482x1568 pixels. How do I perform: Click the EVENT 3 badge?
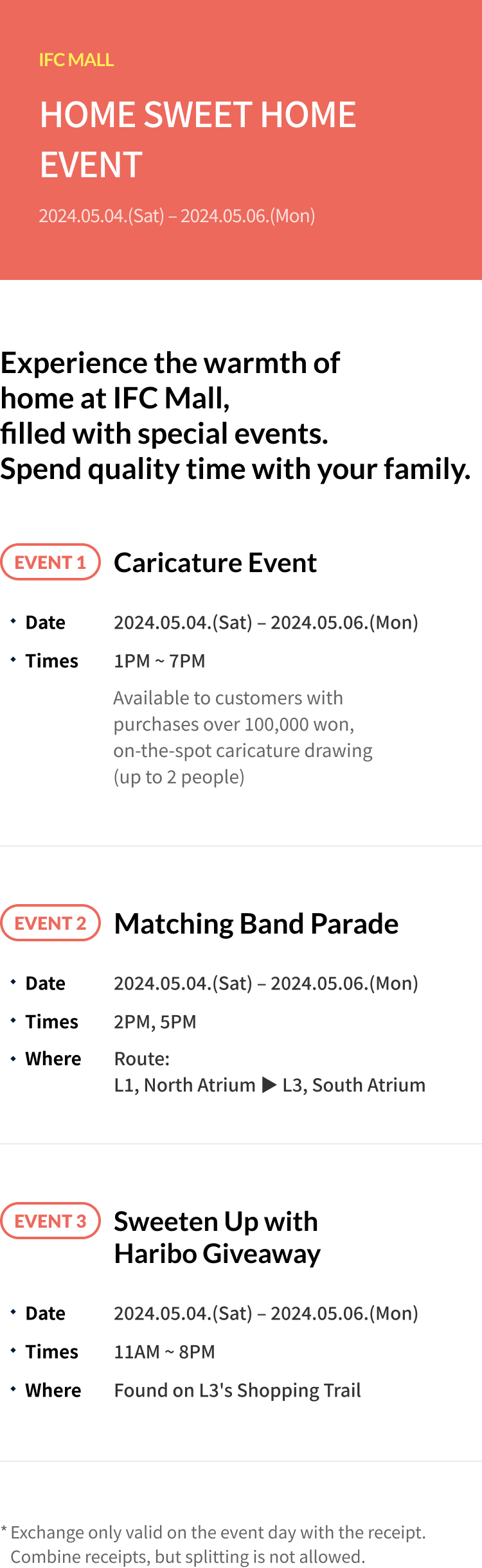click(x=50, y=1221)
